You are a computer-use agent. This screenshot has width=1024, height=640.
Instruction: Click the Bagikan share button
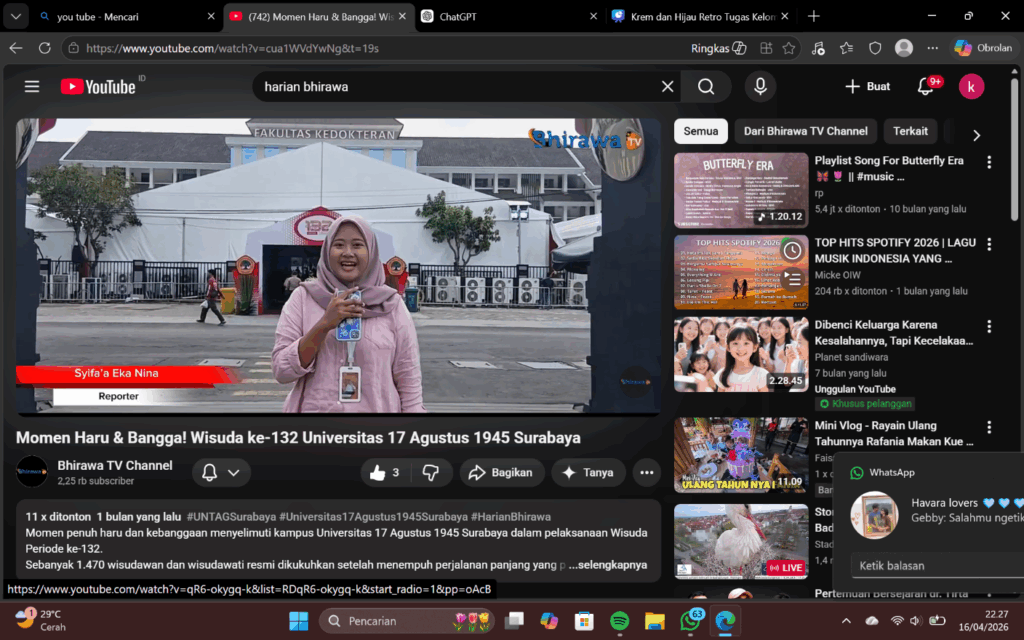[x=502, y=473]
